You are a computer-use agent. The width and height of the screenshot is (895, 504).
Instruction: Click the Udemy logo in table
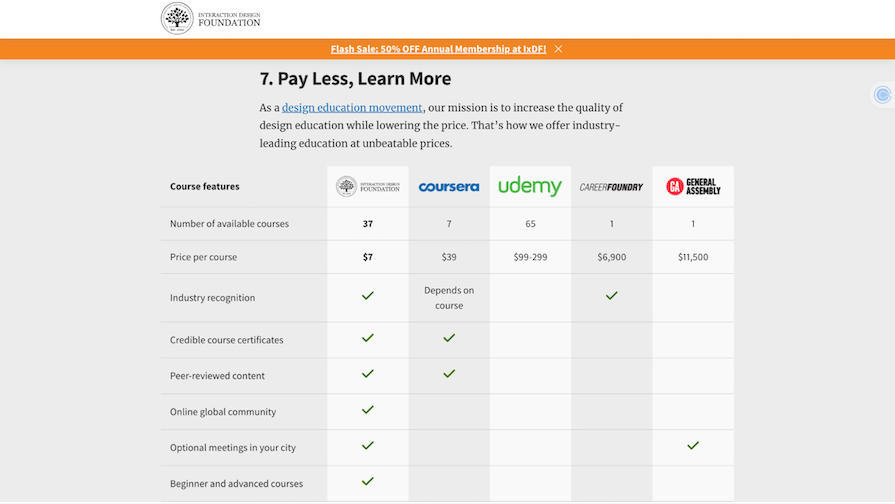coord(530,186)
